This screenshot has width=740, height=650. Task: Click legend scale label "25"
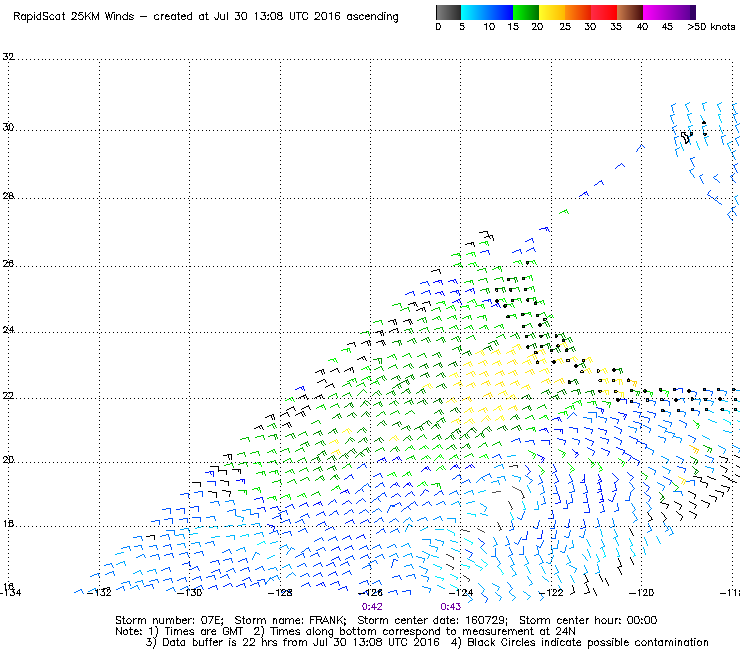click(565, 27)
